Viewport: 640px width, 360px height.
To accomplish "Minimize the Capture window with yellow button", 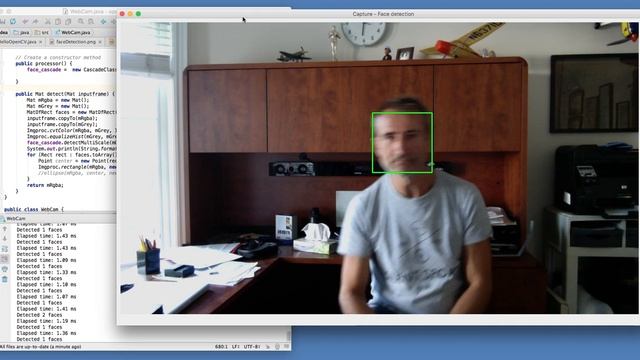I will coord(130,14).
